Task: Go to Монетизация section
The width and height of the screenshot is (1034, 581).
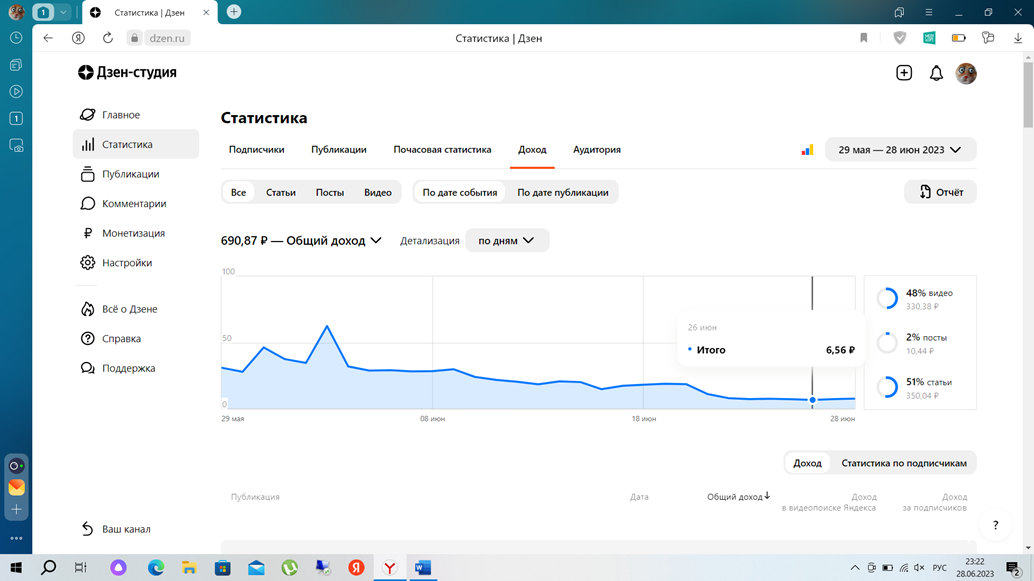Action: (x=123, y=233)
